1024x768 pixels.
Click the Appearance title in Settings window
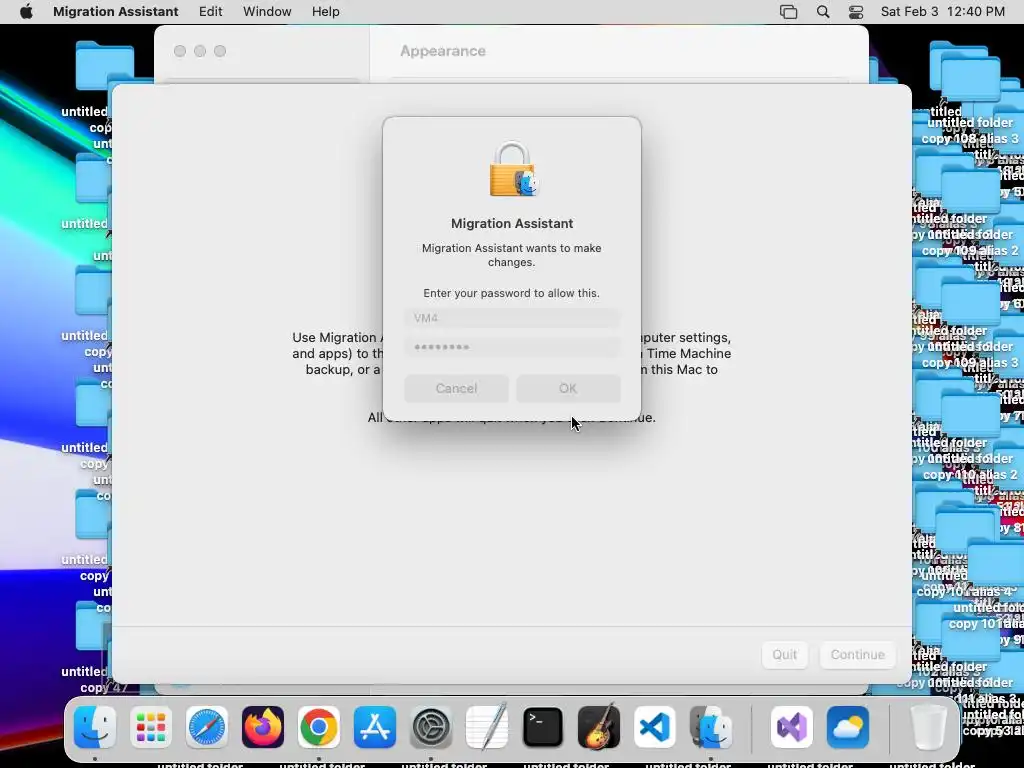pos(443,51)
